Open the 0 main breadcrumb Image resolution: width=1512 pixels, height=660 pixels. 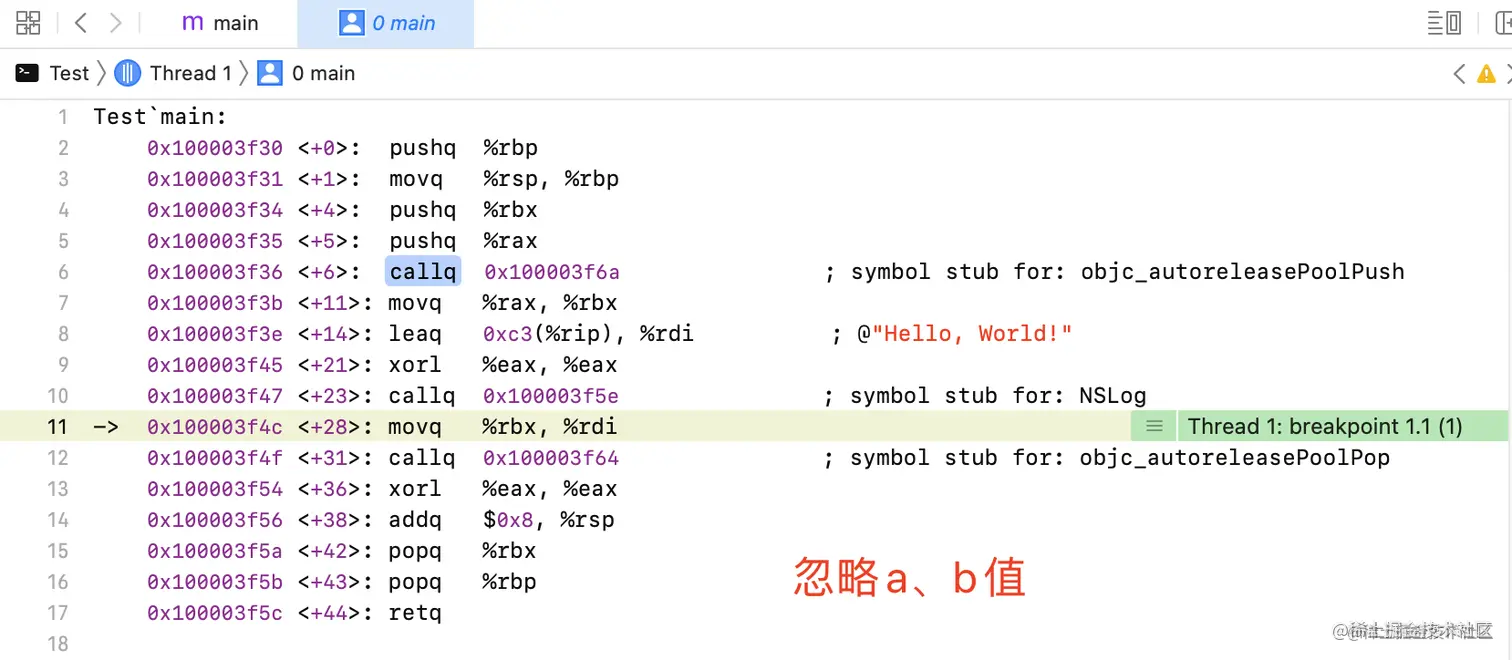pyautogui.click(x=323, y=73)
